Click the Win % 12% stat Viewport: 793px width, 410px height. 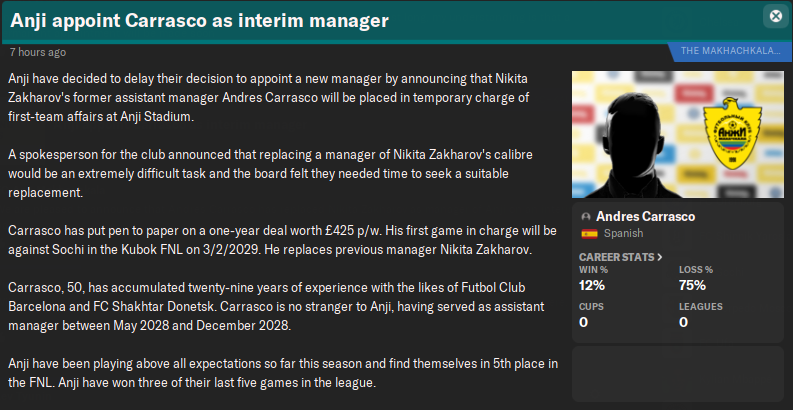[x=592, y=284]
